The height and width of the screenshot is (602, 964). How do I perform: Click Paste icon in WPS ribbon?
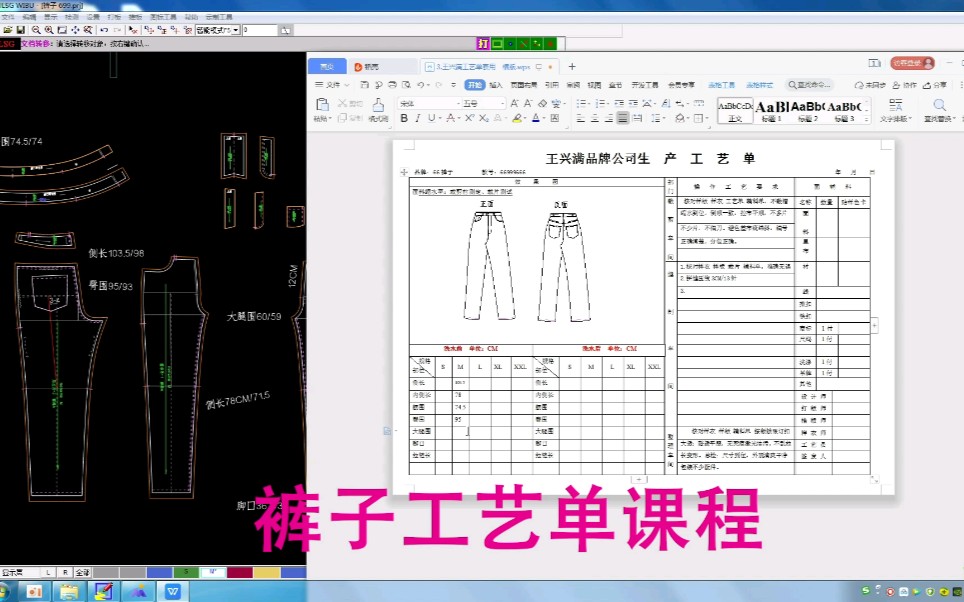coord(322,105)
